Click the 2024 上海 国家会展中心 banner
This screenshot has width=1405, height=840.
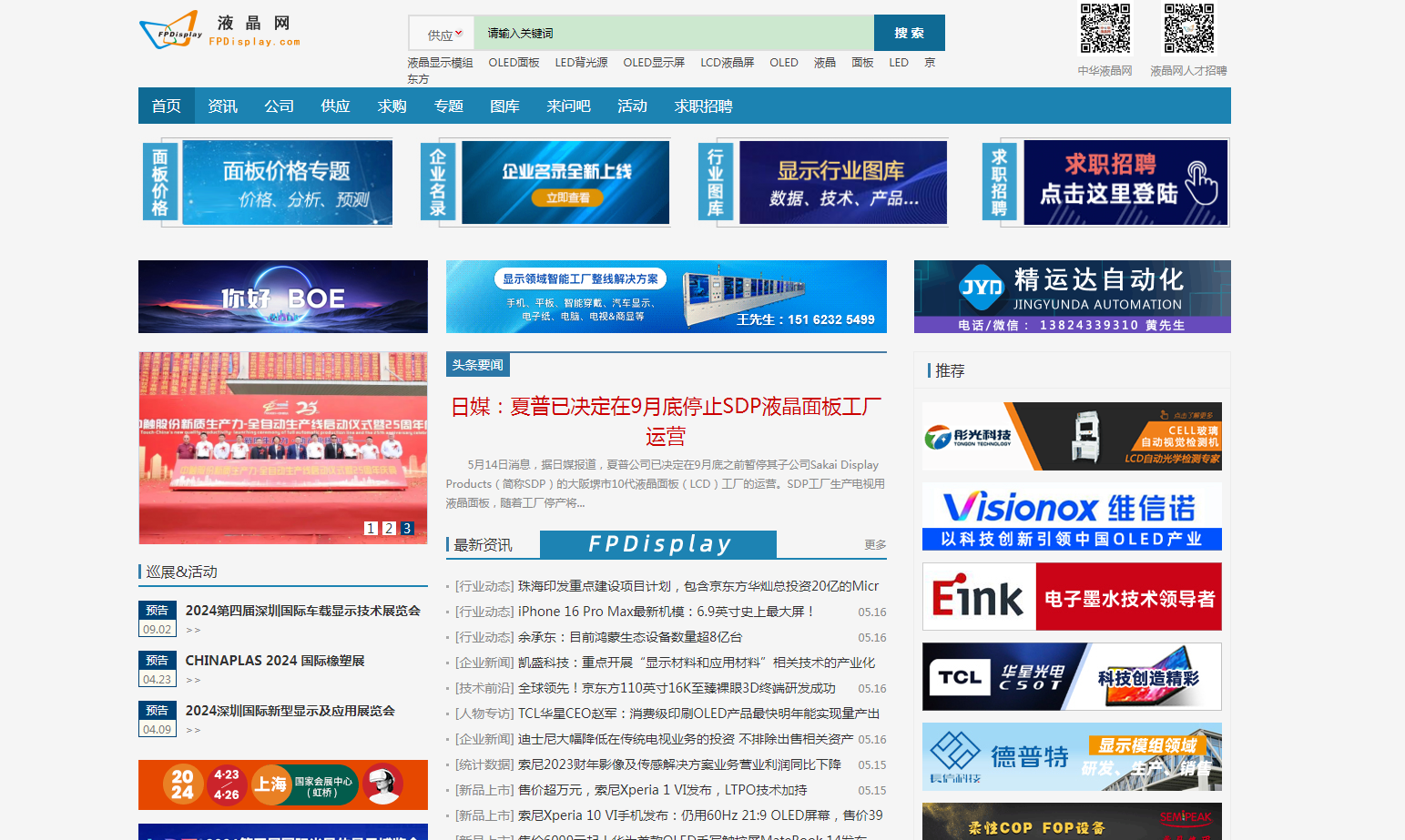tap(283, 784)
